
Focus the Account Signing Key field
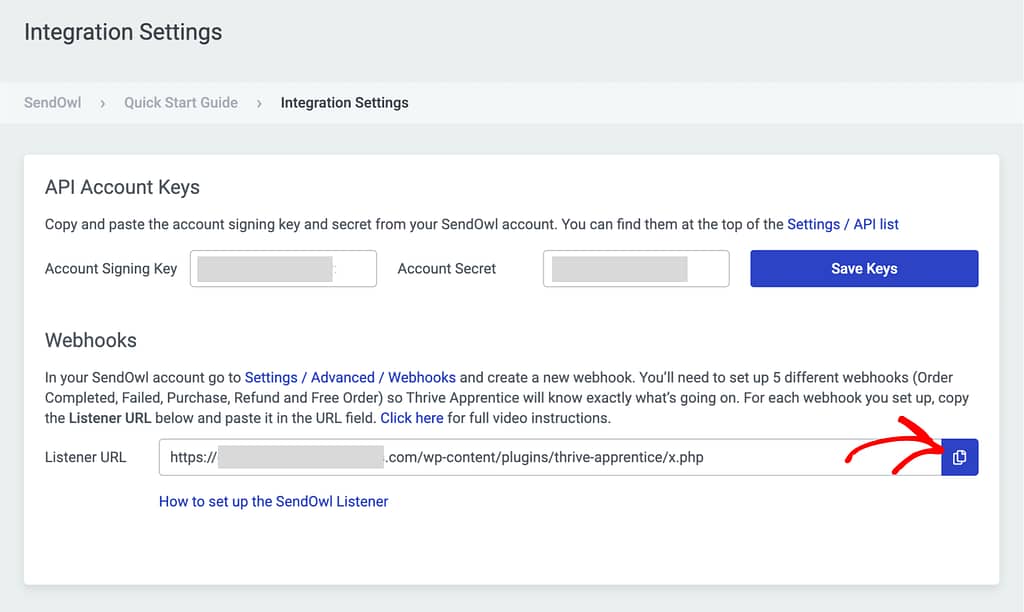pos(283,268)
